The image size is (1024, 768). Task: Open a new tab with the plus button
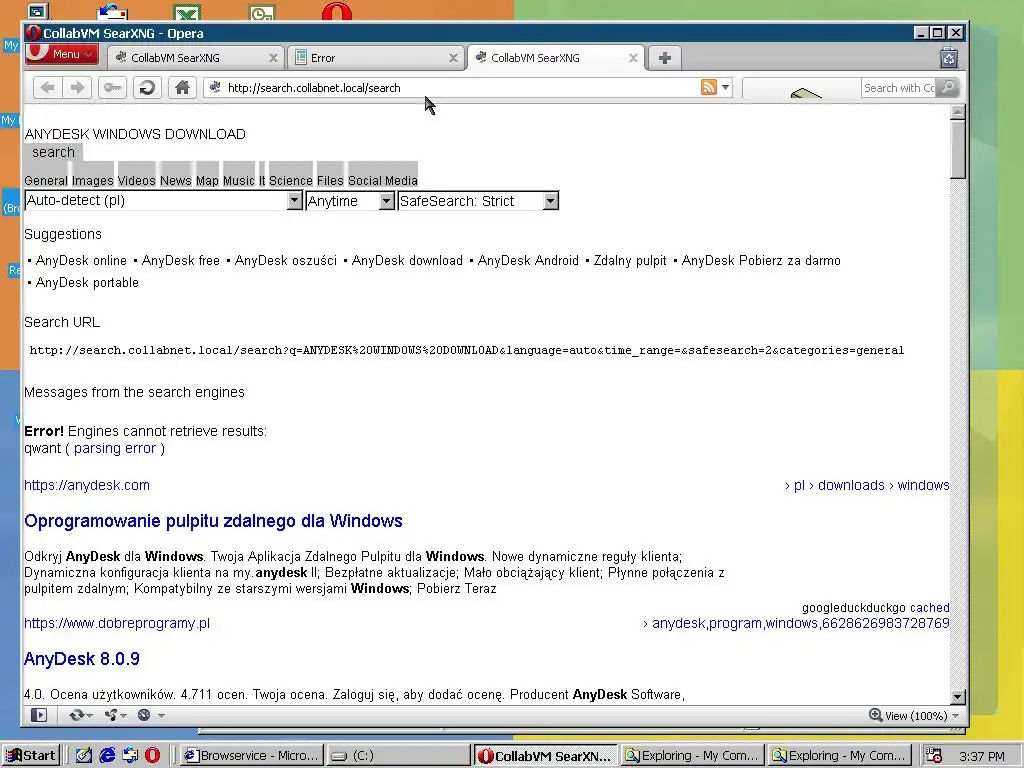pos(665,58)
